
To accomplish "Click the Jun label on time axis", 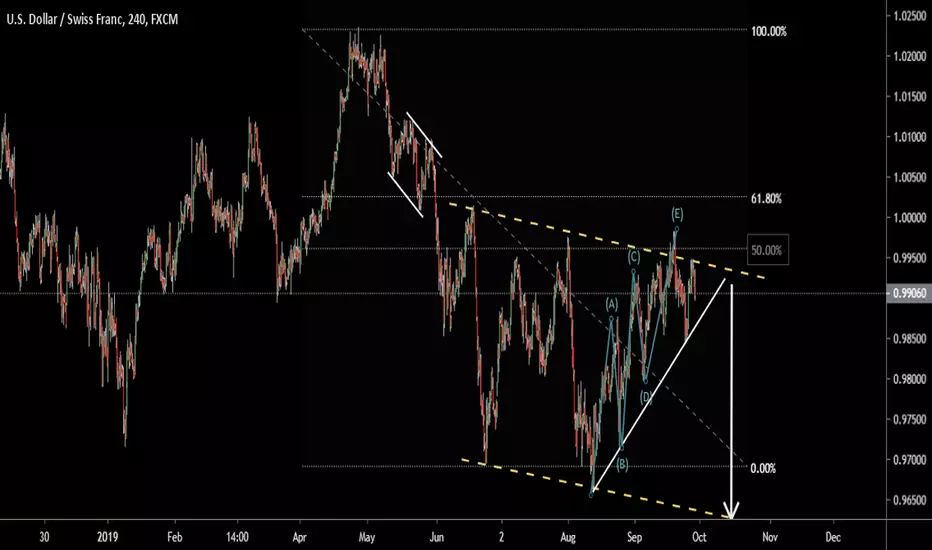I will [x=437, y=538].
